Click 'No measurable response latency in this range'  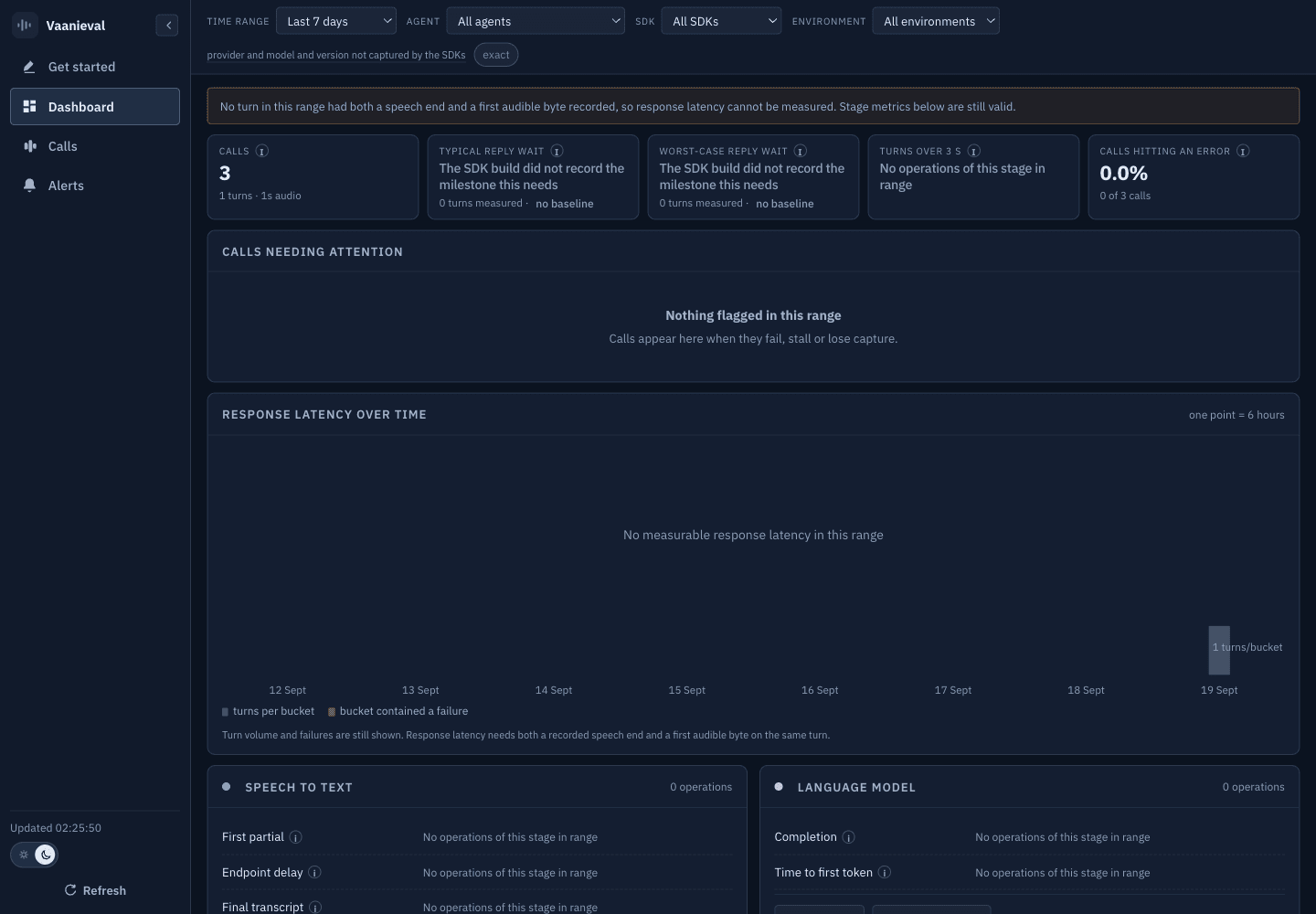coord(753,535)
